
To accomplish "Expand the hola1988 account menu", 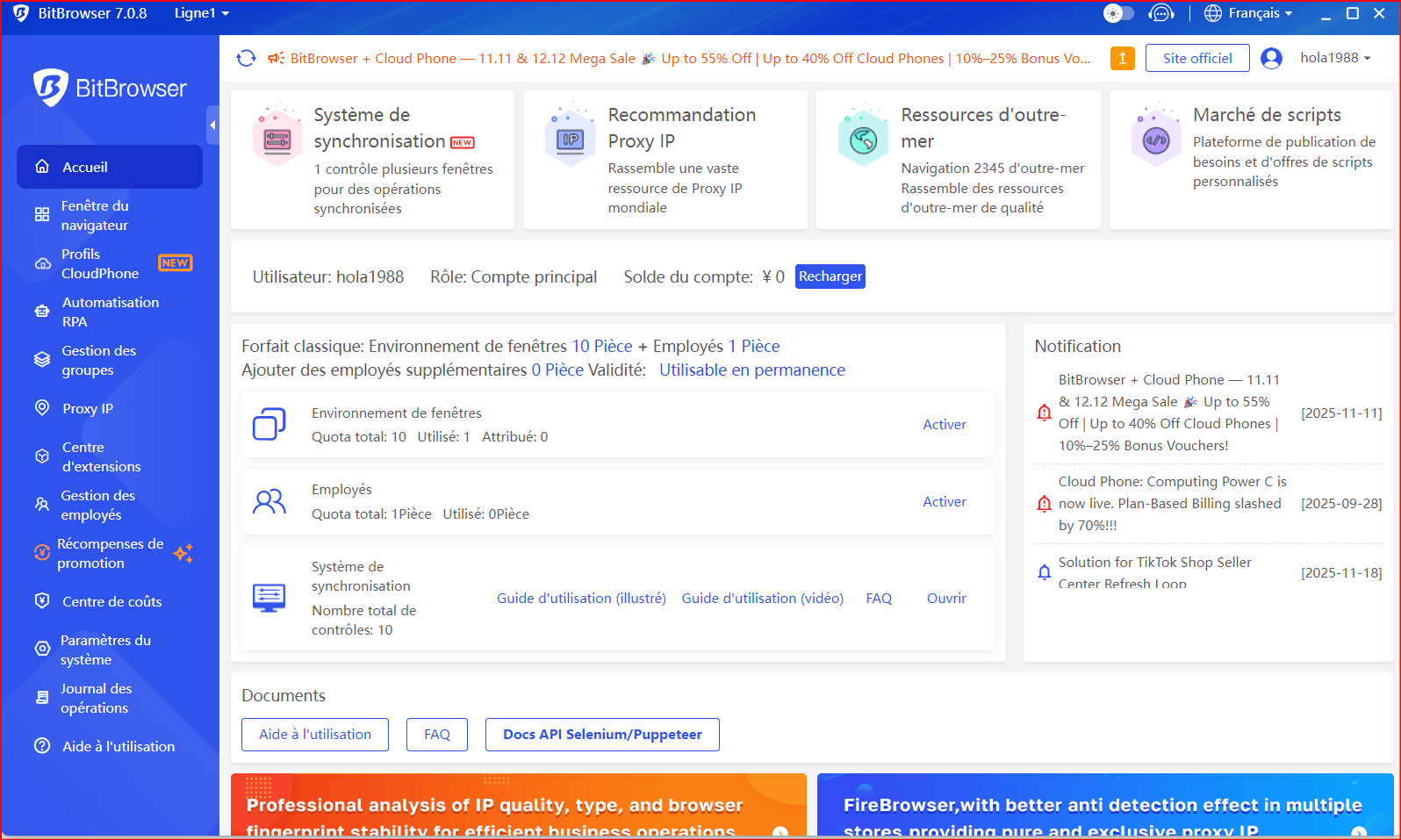I will (x=1334, y=58).
